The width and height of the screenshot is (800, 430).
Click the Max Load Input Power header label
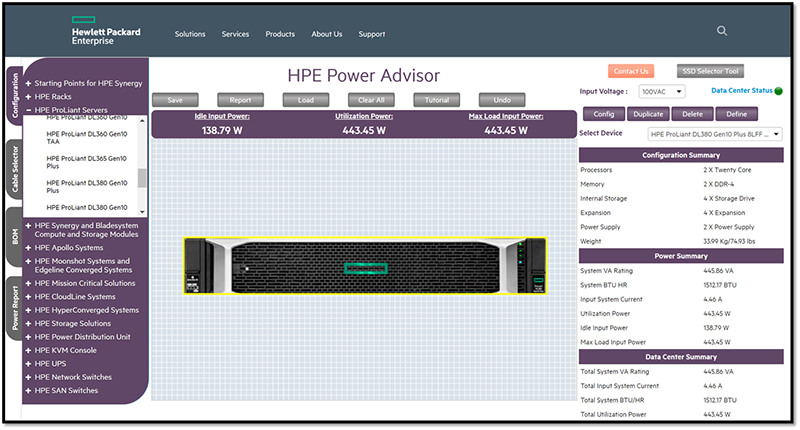(506, 116)
